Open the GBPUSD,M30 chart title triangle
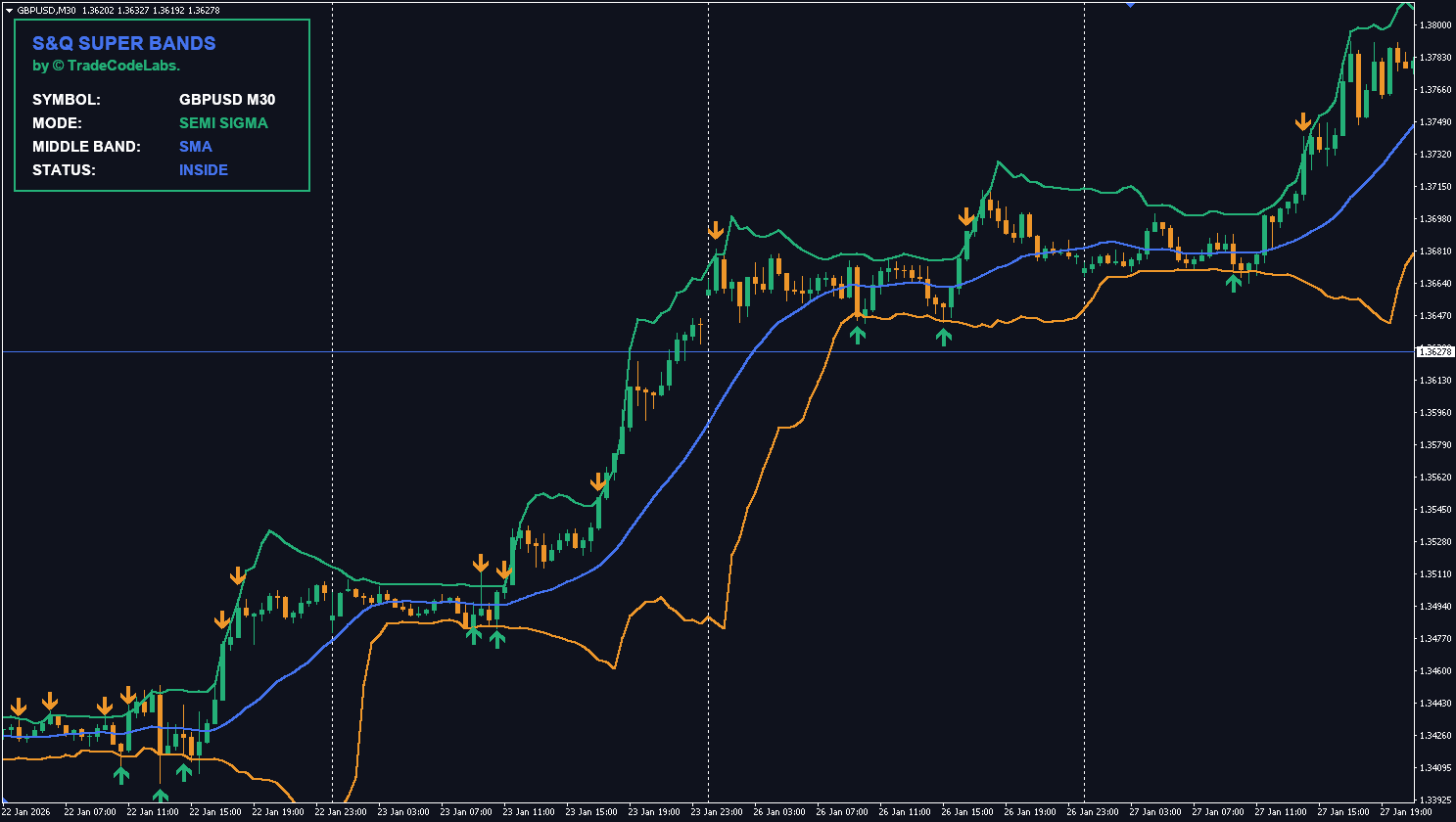Image resolution: width=1456 pixels, height=822 pixels. coord(9,10)
